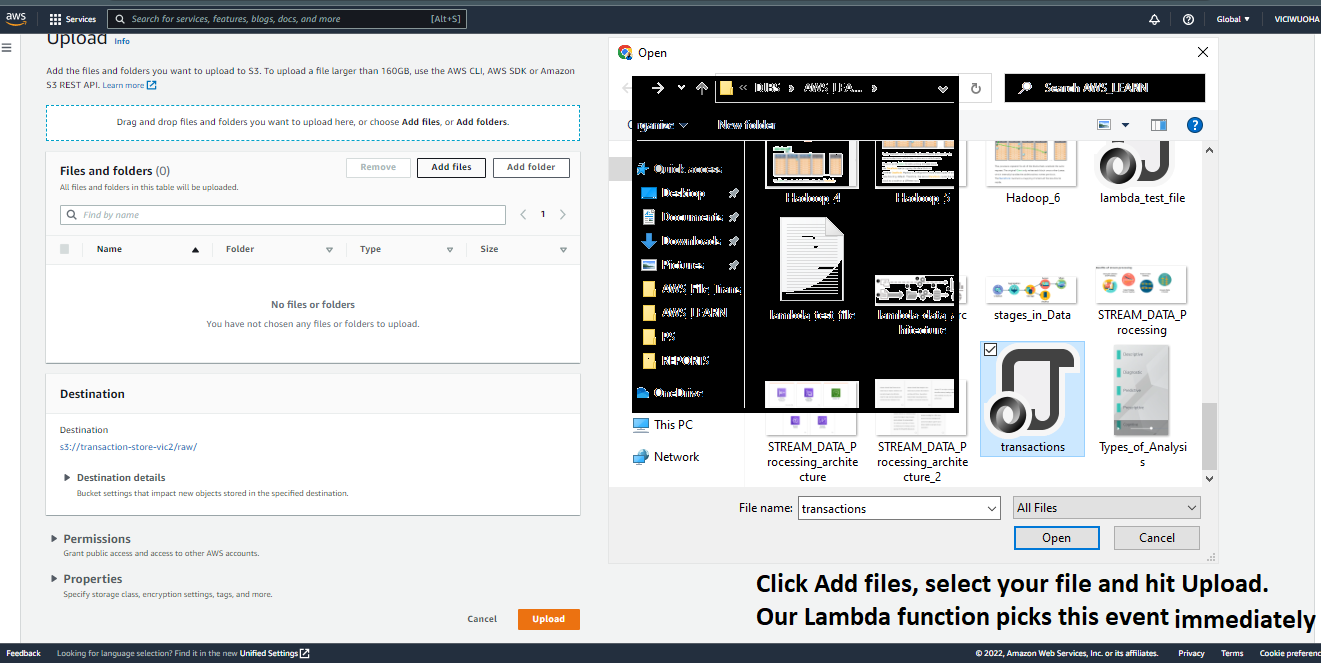This screenshot has width=1321, height=663.
Task: Click the AWS top search bar
Action: pos(286,19)
